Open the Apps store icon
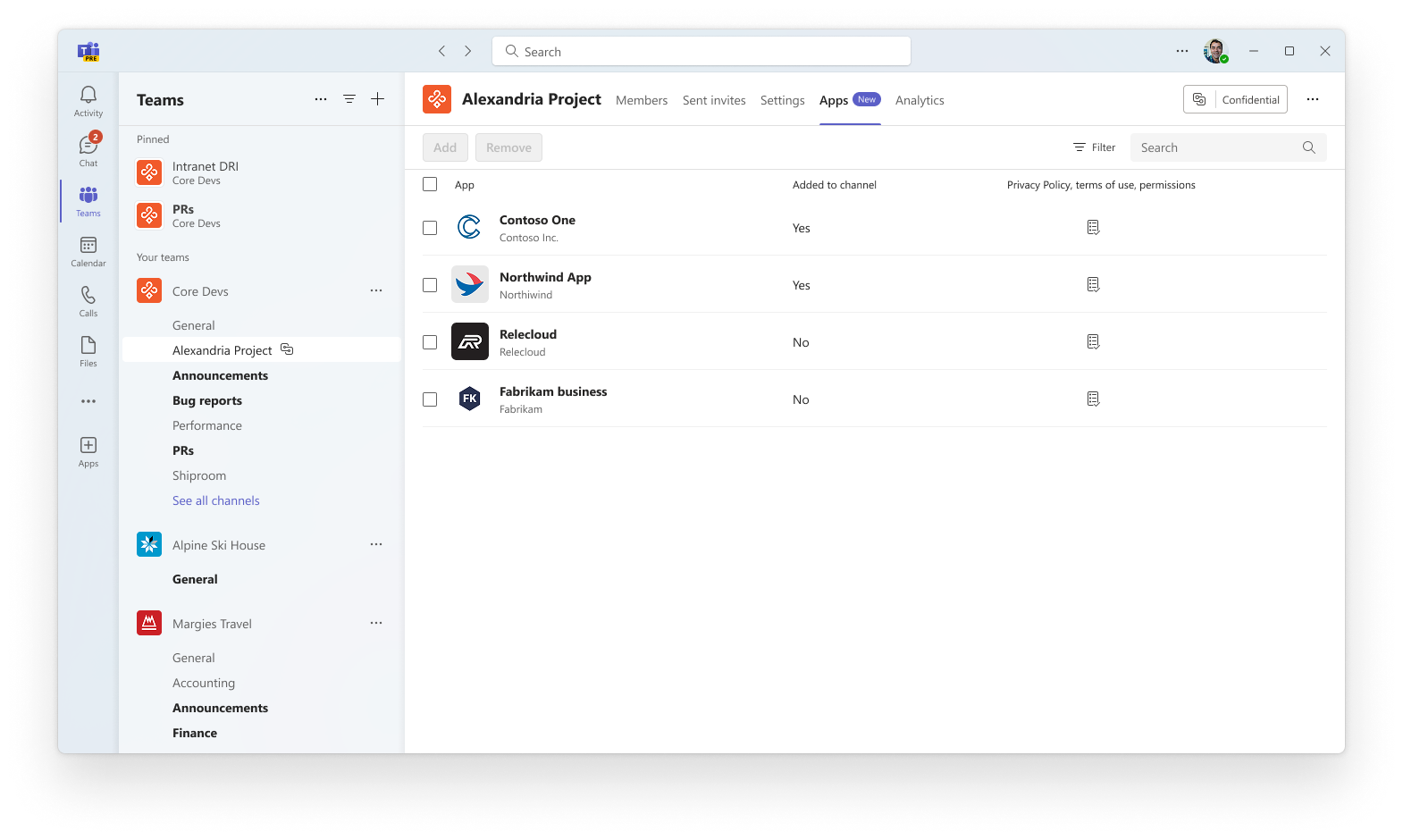 coord(88,451)
